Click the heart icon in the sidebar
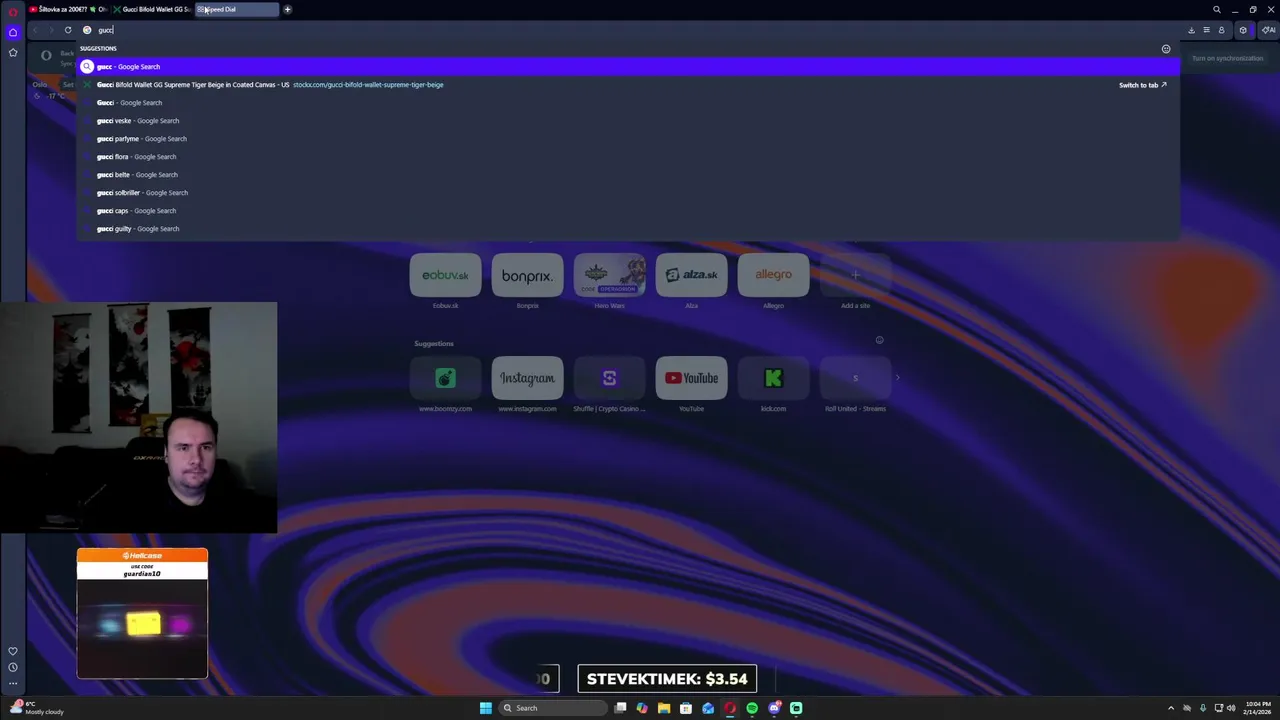1280x720 pixels. (x=13, y=651)
